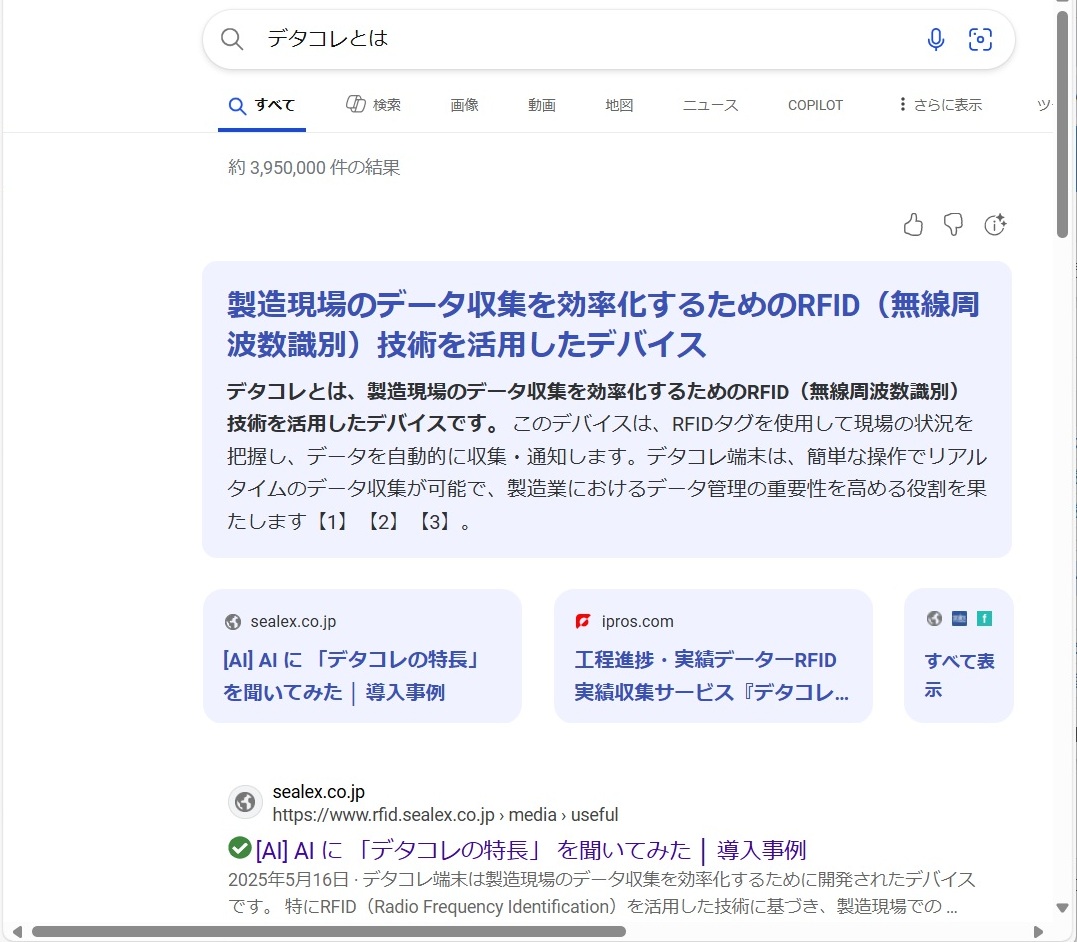Open the sealex.co.jp source card

tap(362, 656)
